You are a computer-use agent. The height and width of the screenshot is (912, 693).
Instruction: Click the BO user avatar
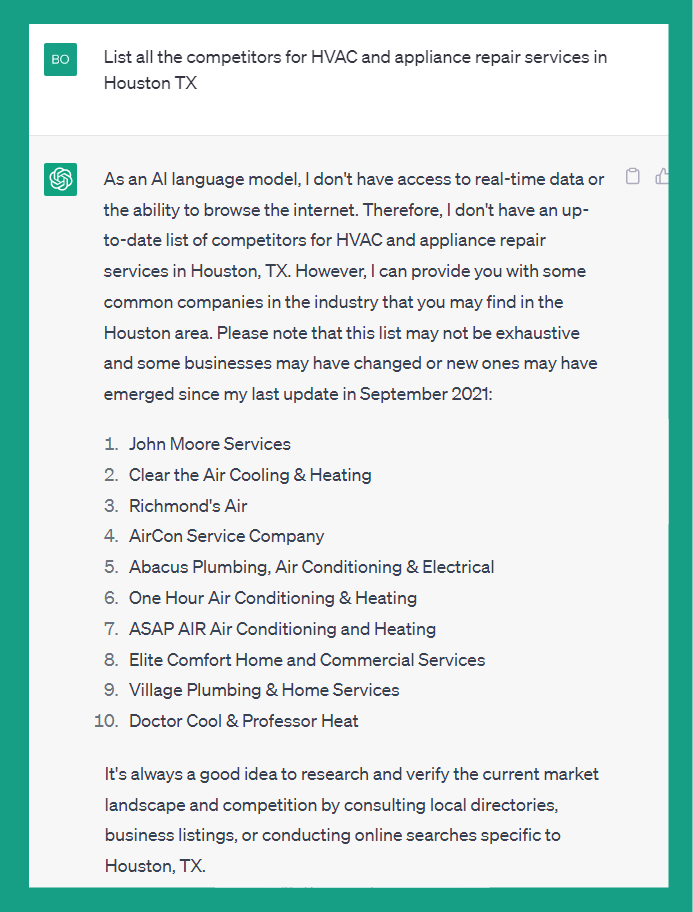61,59
